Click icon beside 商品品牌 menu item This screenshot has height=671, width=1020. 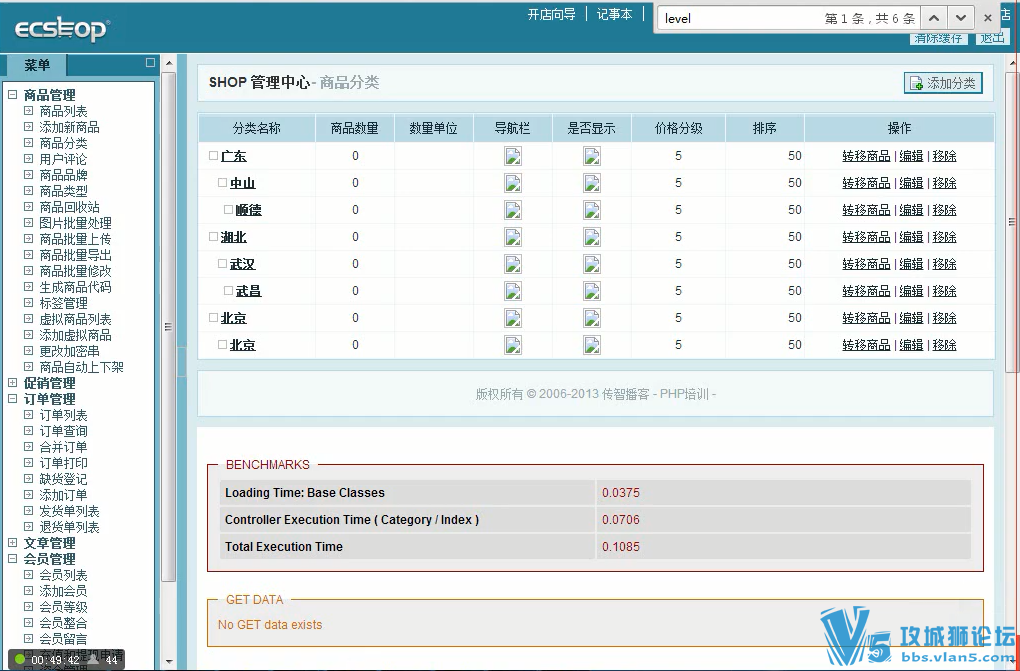coord(28,174)
